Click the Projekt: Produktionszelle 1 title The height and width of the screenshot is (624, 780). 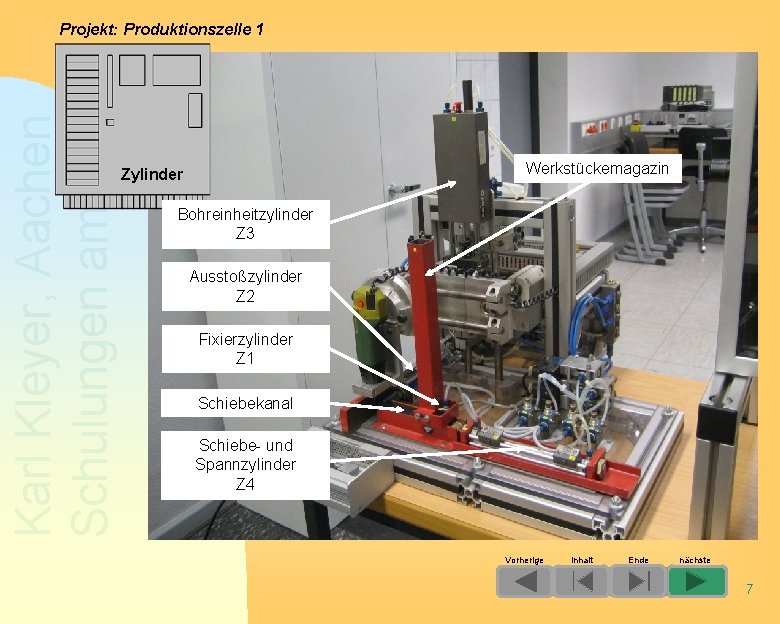(x=162, y=29)
